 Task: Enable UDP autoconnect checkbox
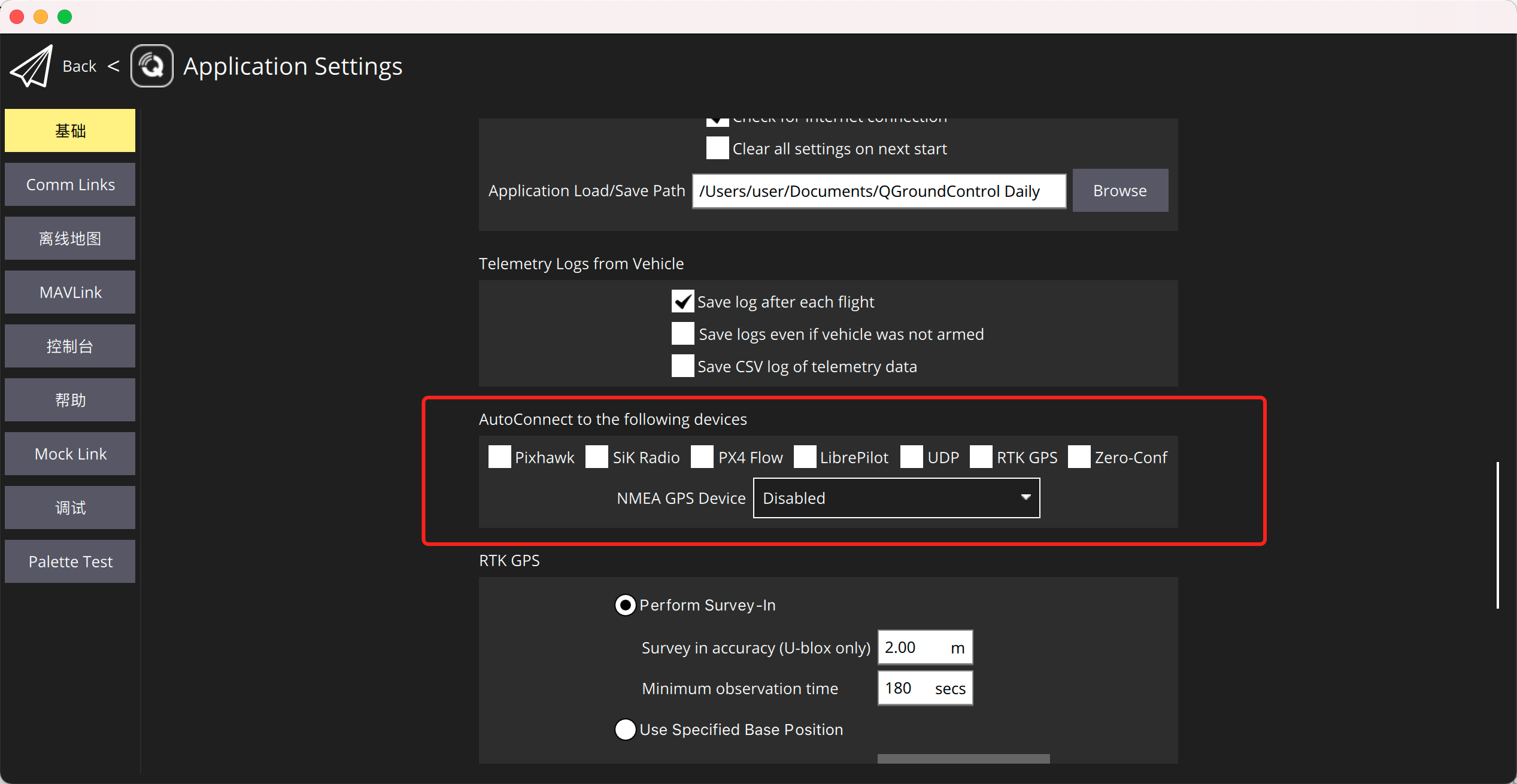pos(912,457)
